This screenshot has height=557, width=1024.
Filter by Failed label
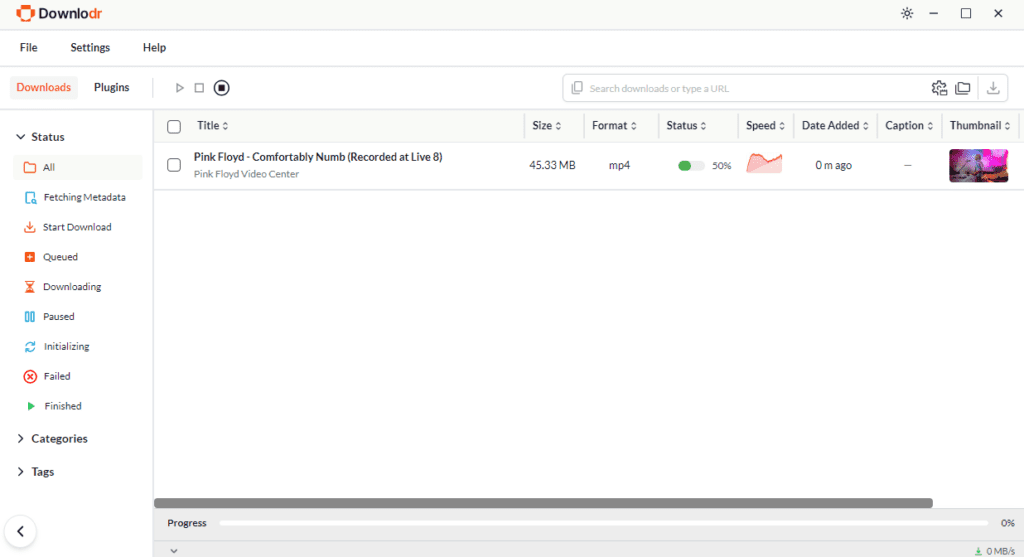pyautogui.click(x=57, y=377)
